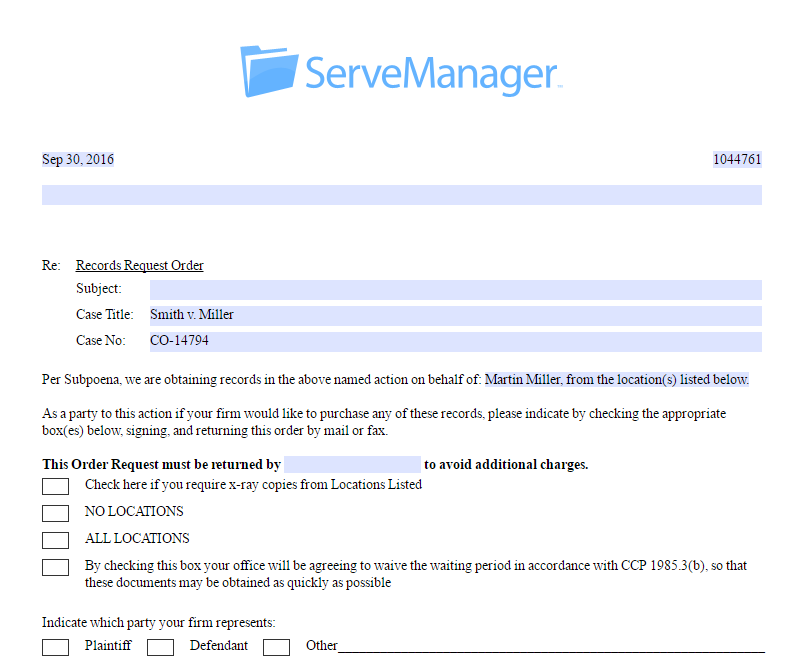Select the highlighted Martin Miller text

pos(620,379)
